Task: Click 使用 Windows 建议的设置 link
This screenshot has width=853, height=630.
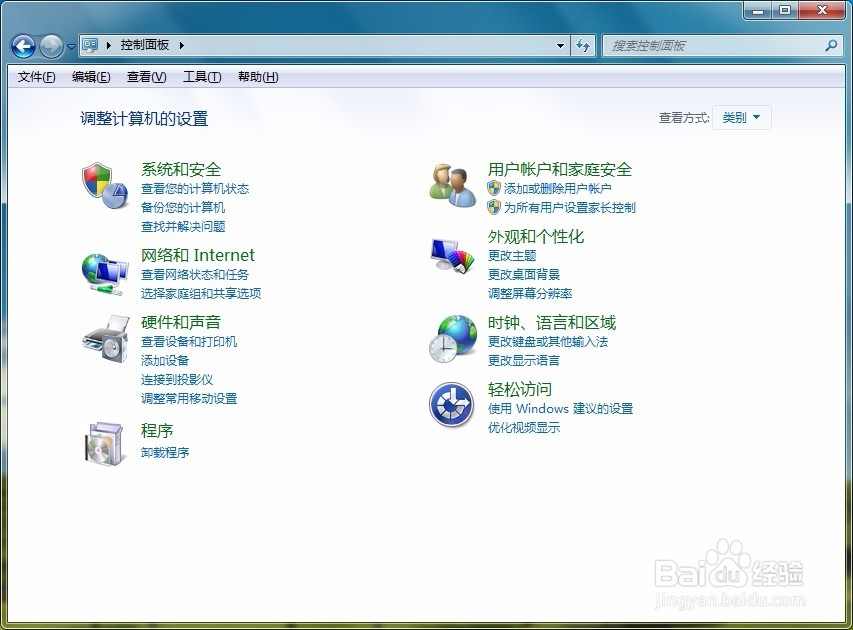Action: point(560,409)
